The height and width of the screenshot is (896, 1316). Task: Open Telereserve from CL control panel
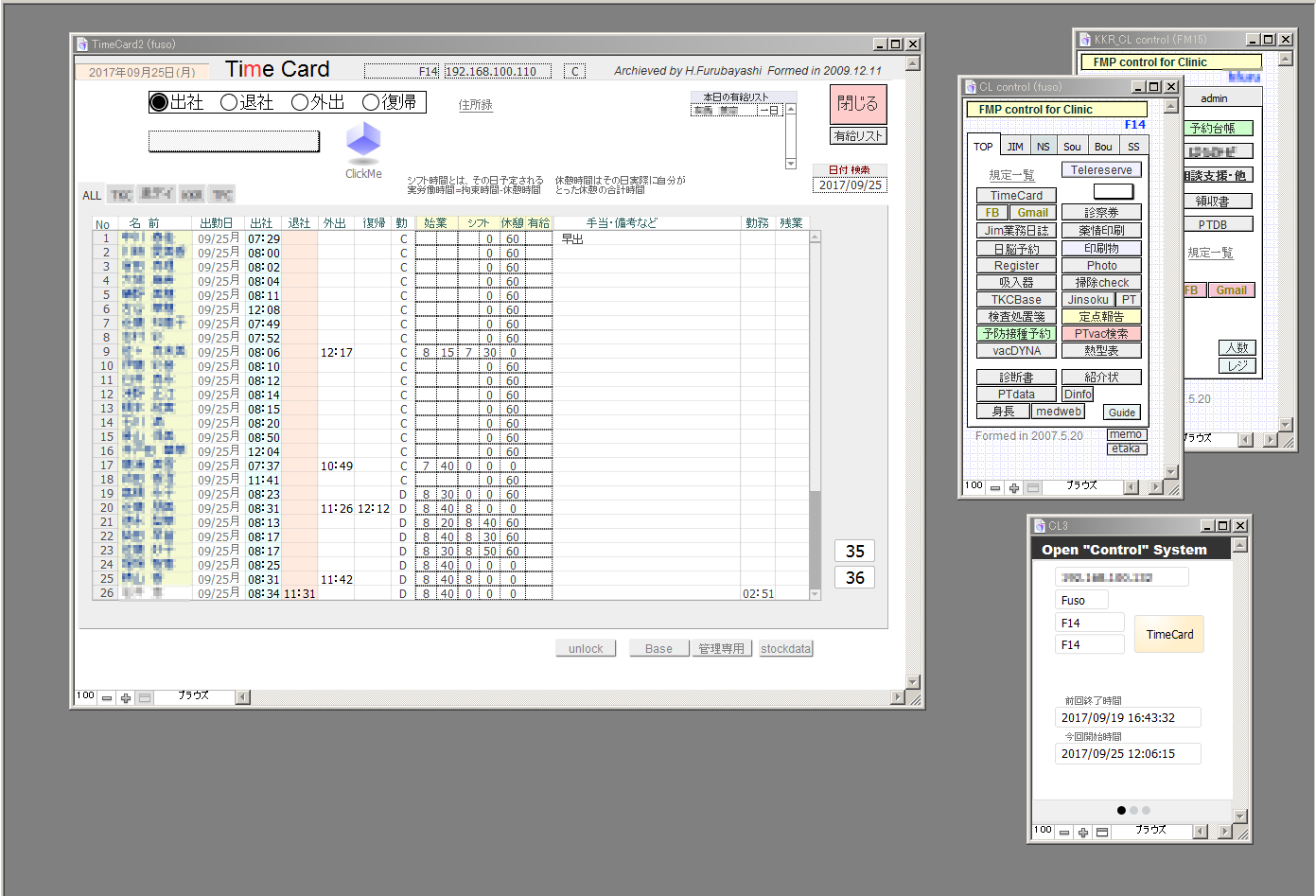[1101, 170]
